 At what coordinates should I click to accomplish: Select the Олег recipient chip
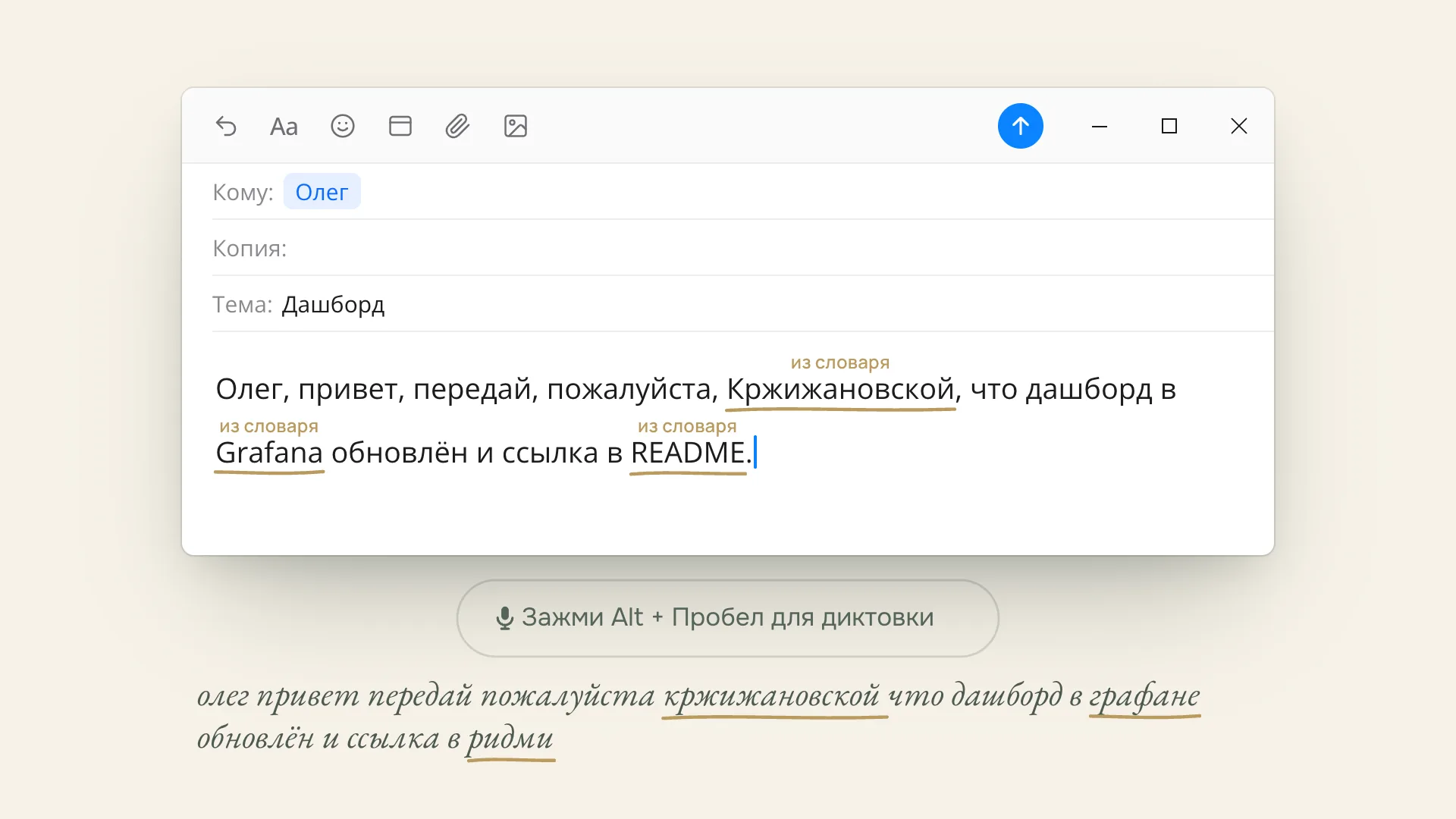point(322,192)
